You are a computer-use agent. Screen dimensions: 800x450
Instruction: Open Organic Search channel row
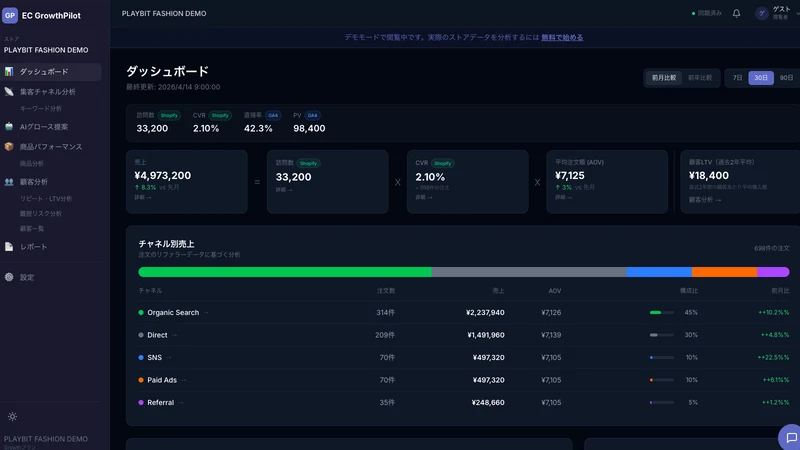(463, 313)
